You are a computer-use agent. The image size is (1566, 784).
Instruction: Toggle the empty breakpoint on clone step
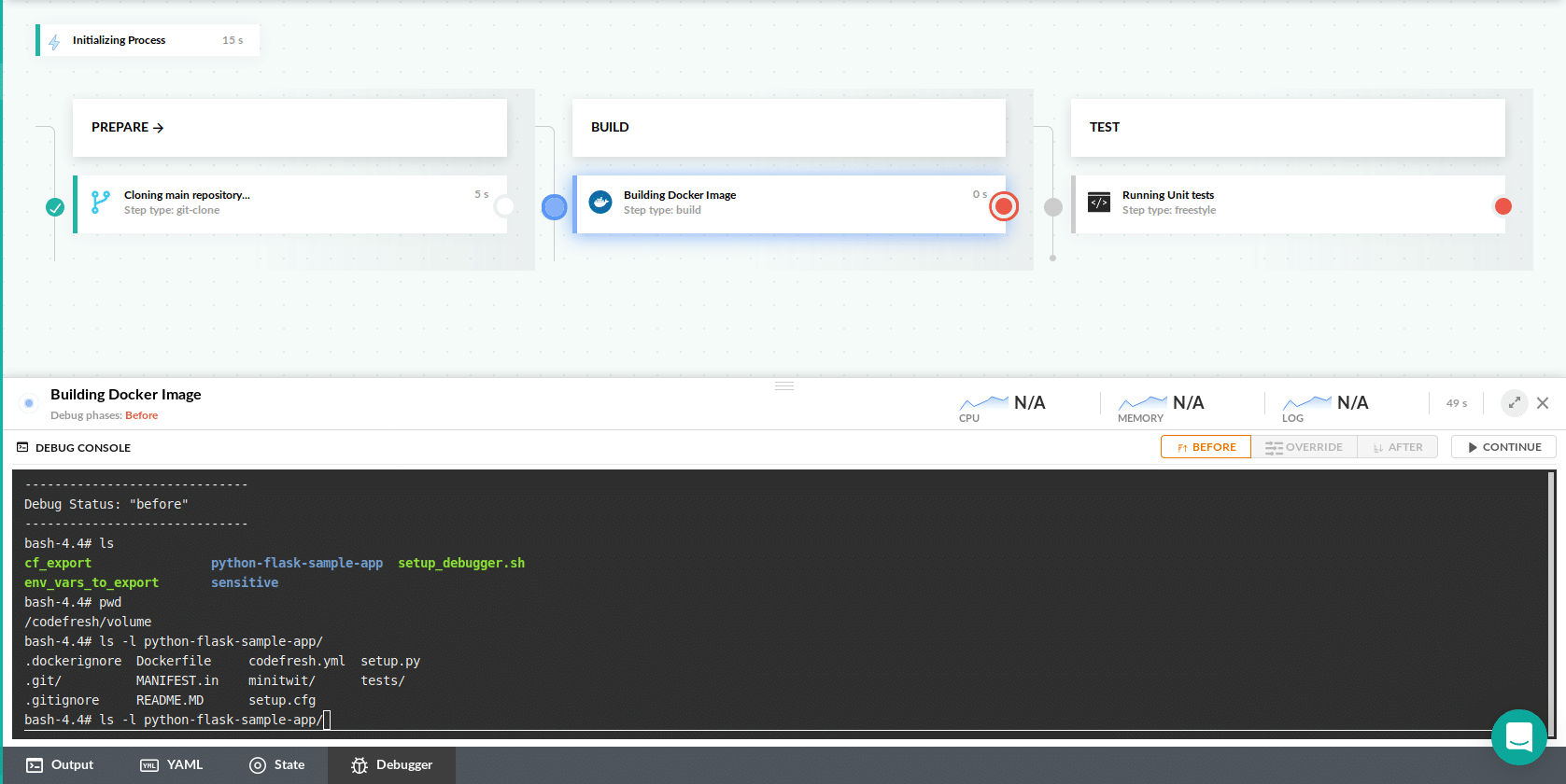pyautogui.click(x=504, y=206)
